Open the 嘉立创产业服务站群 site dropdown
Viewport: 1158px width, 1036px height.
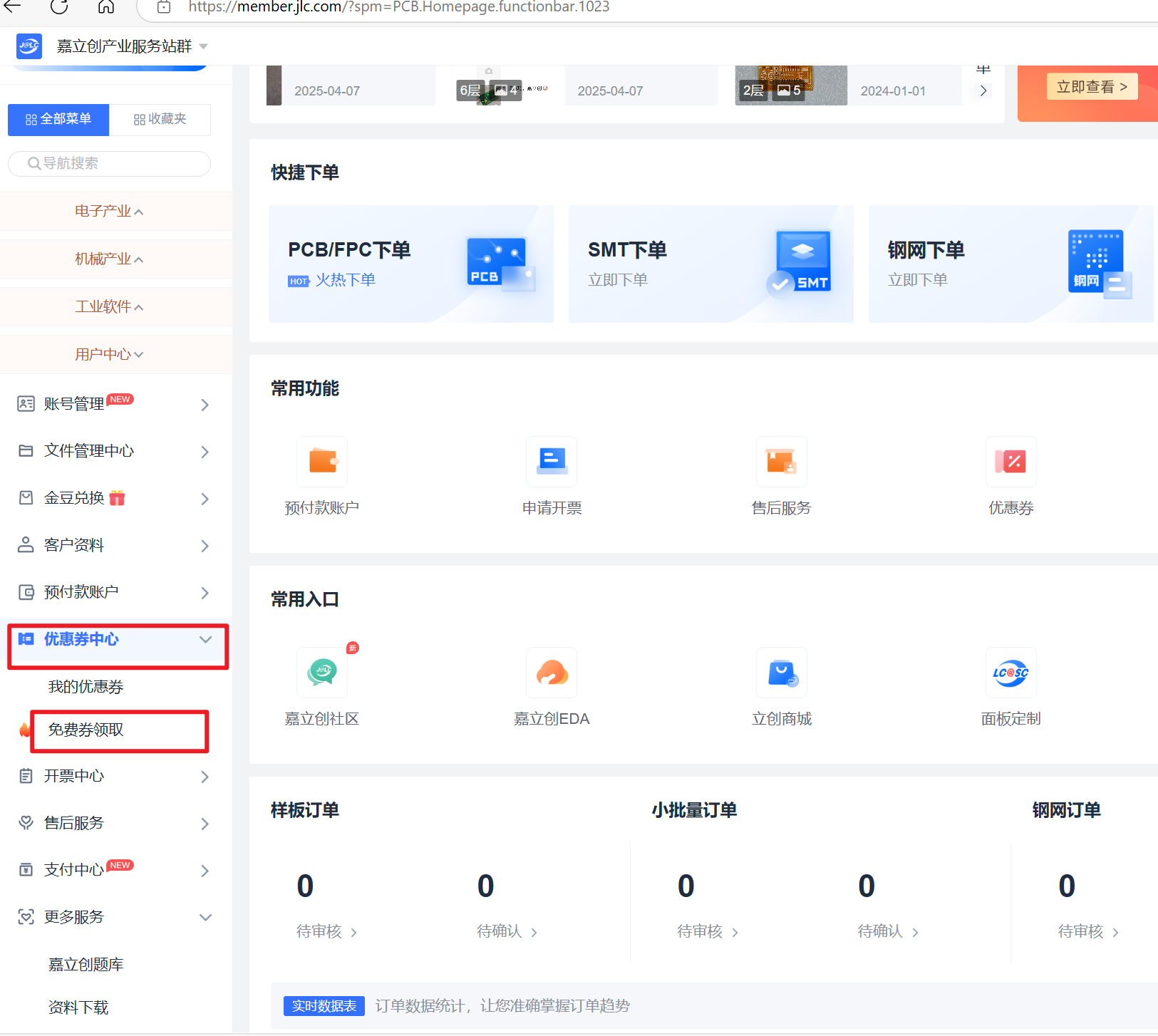click(133, 46)
